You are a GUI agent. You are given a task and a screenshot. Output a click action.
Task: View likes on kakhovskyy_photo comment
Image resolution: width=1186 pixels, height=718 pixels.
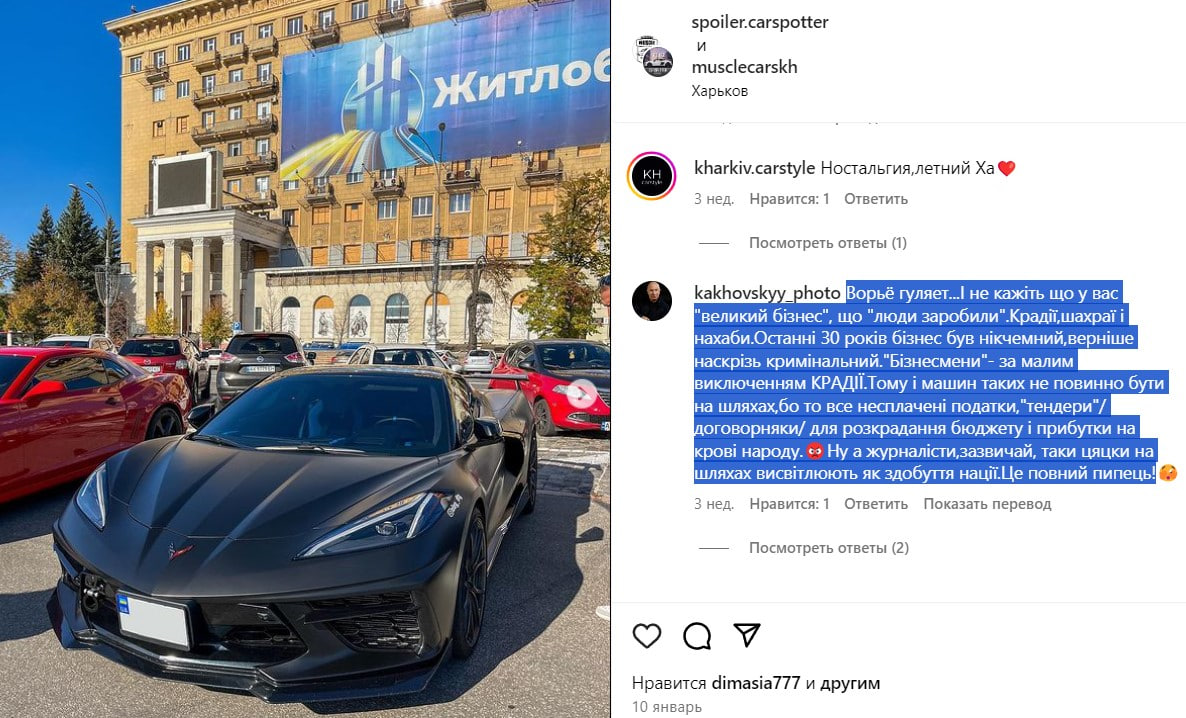pyautogui.click(x=789, y=504)
